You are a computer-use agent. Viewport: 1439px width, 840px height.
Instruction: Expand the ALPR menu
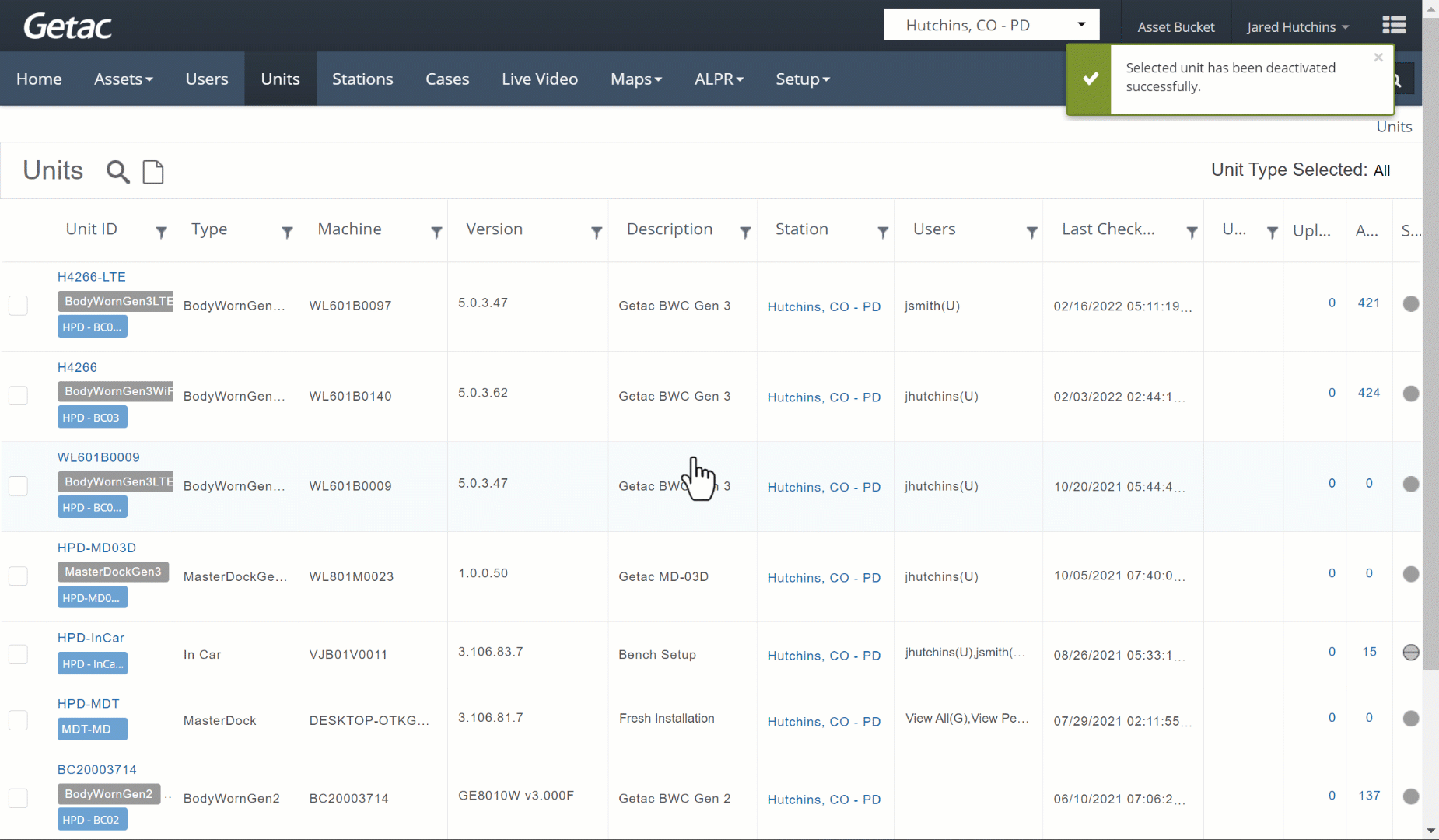tap(719, 79)
